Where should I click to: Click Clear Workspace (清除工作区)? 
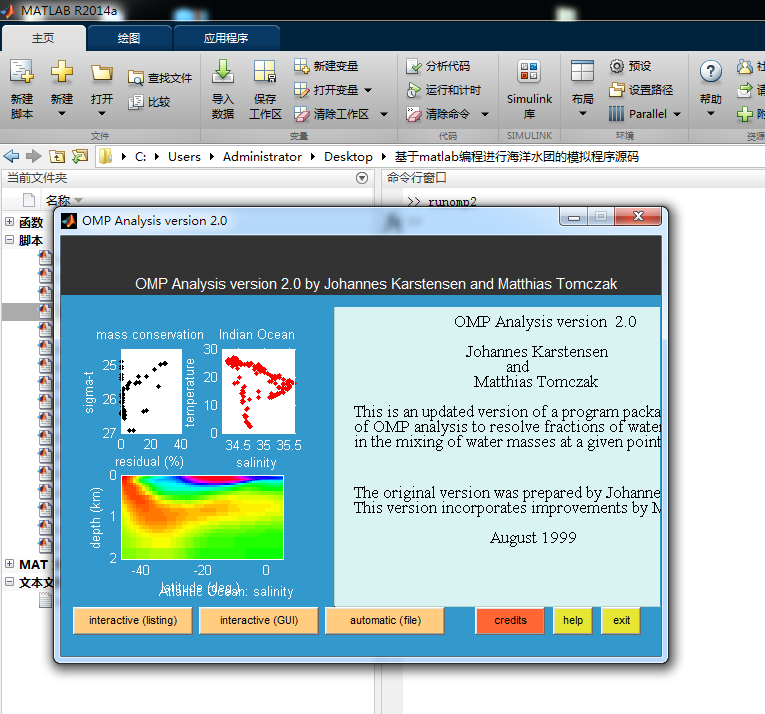(332, 114)
